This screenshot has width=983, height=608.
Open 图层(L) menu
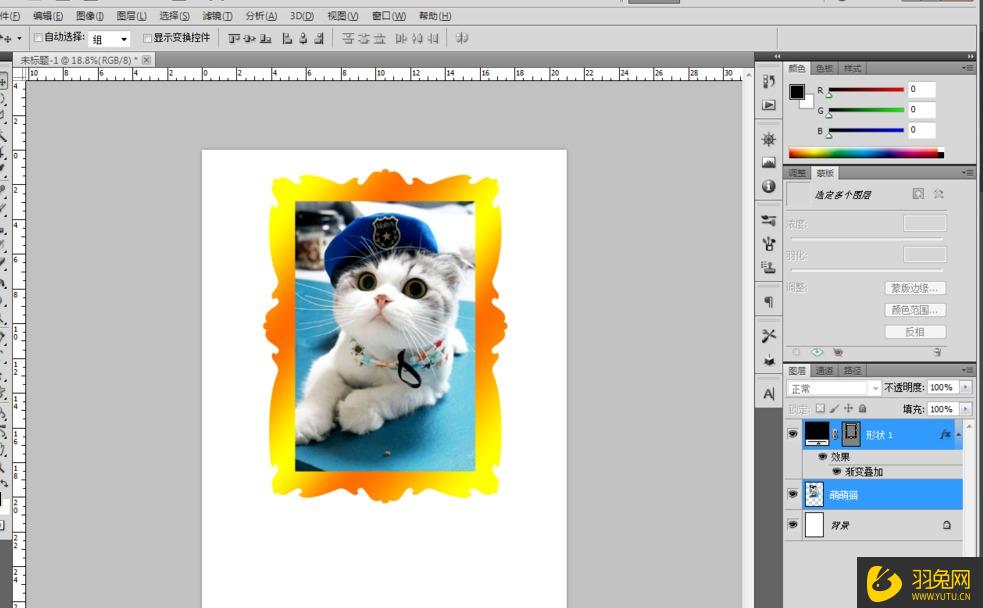point(132,16)
